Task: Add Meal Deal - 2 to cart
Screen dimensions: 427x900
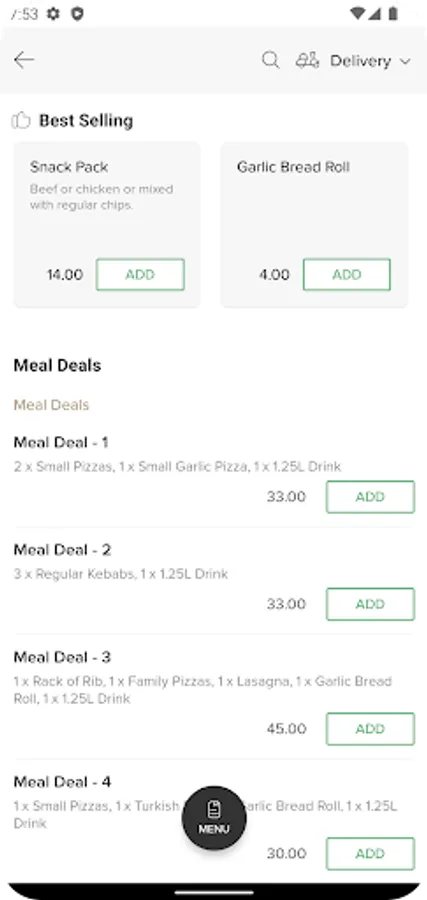Action: tap(370, 604)
